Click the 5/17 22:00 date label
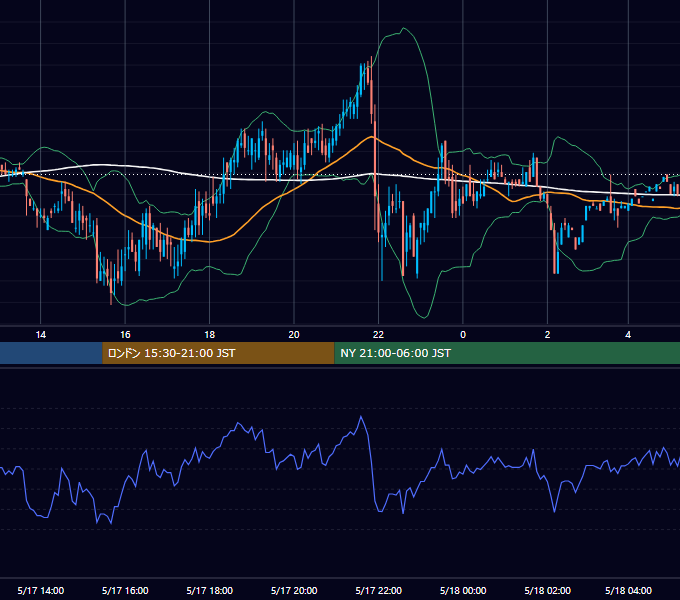 pyautogui.click(x=379, y=590)
